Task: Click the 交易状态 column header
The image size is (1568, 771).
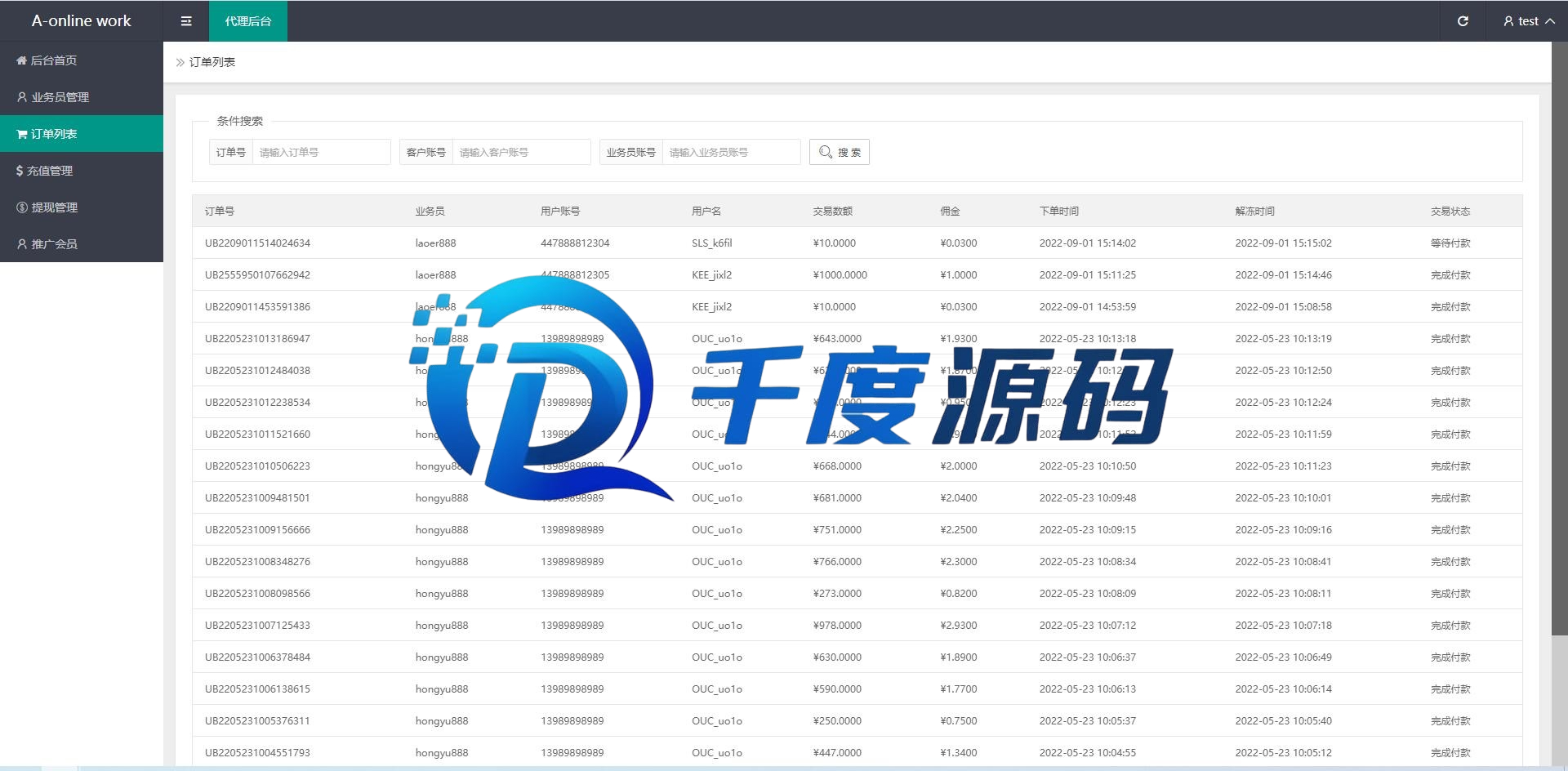Action: 1450,211
